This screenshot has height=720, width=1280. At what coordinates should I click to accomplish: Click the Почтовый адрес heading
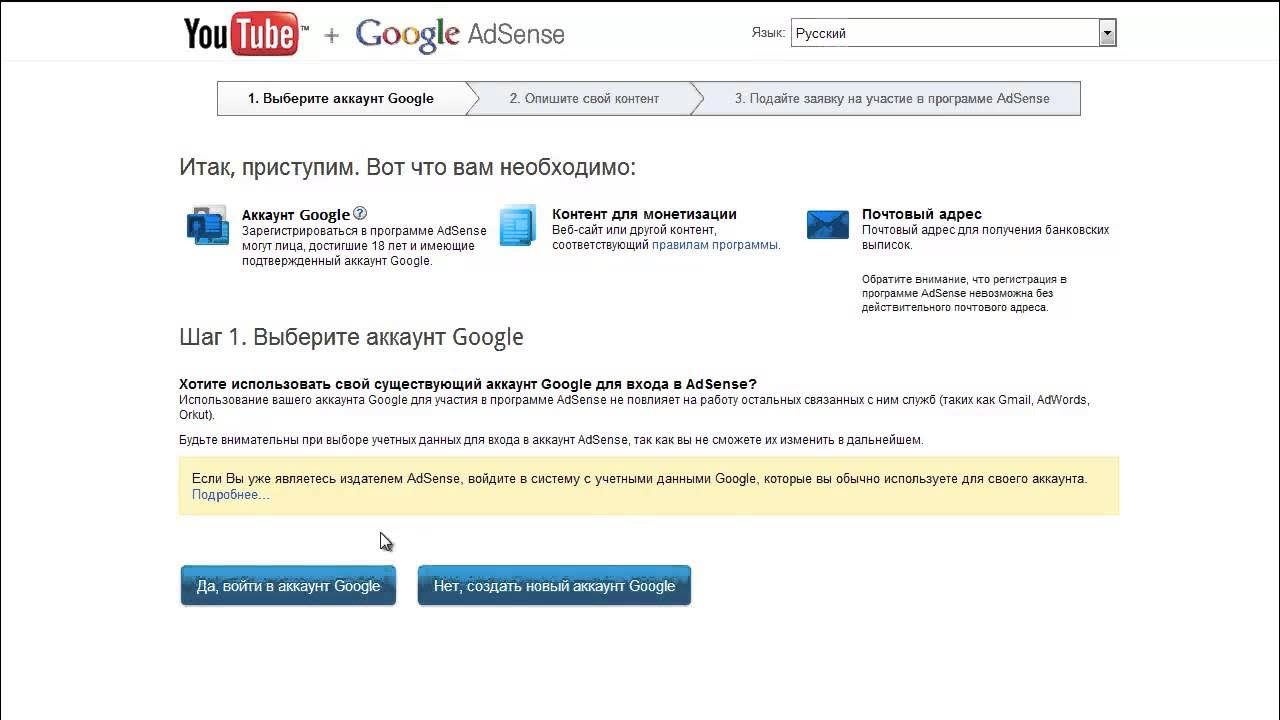922,214
